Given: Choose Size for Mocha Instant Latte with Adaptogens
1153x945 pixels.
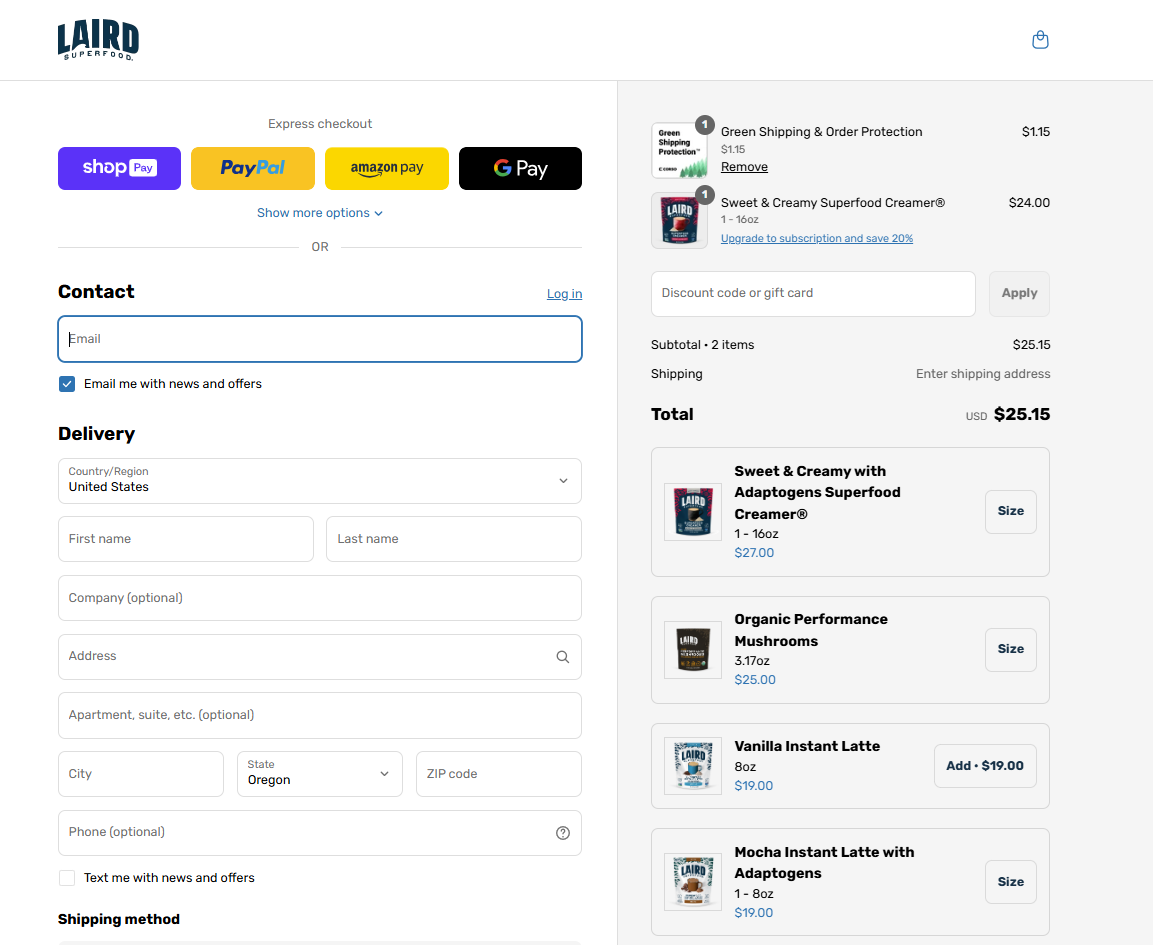Looking at the screenshot, I should point(1010,882).
